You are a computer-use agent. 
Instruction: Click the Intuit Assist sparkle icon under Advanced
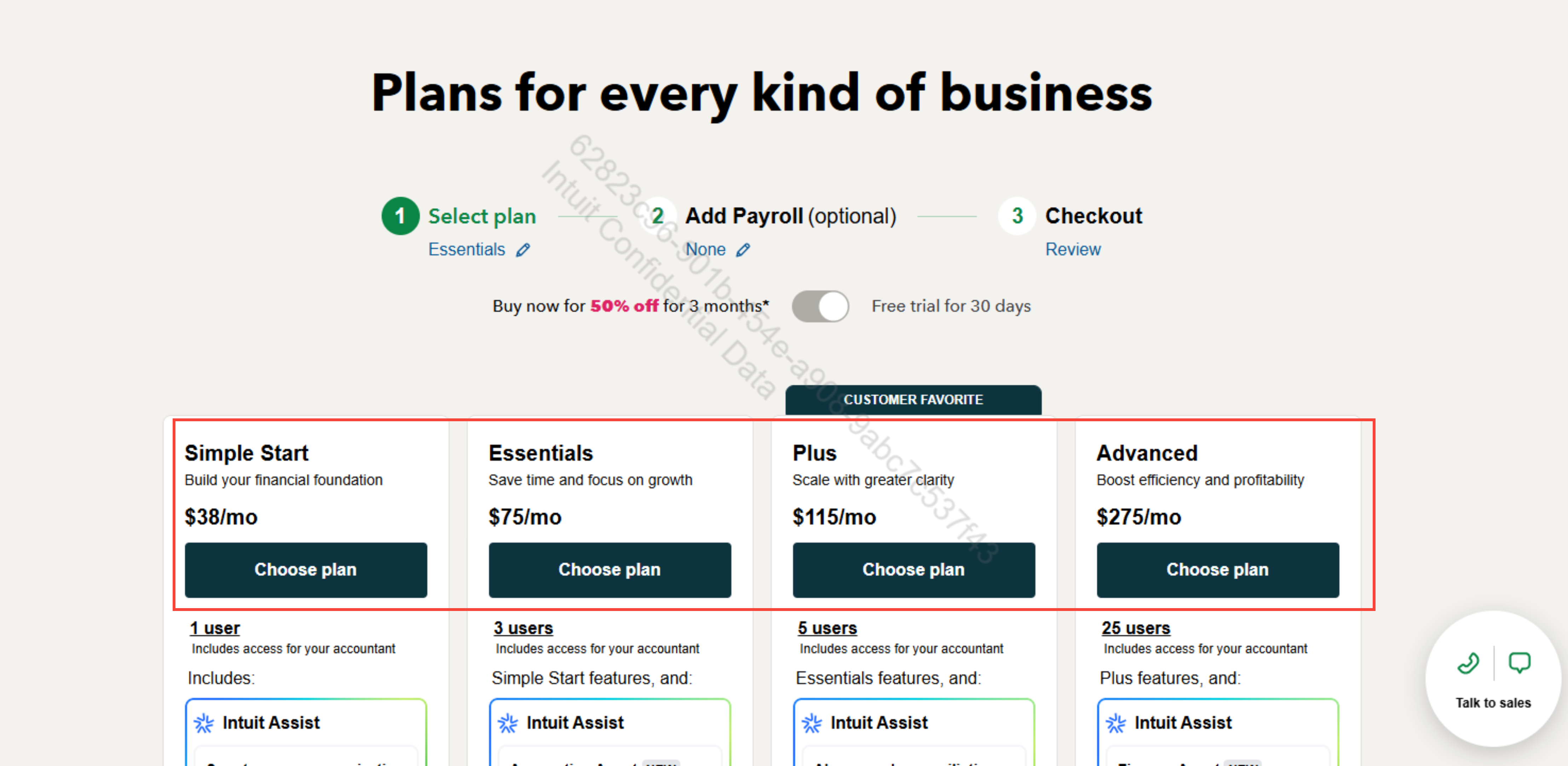(1115, 723)
